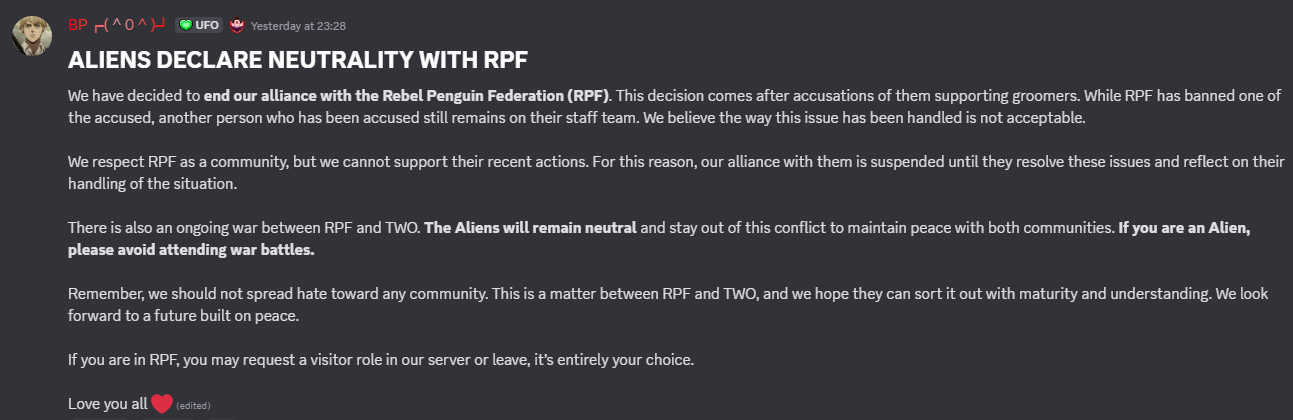This screenshot has width=1293, height=420.
Task: Click the author's profile avatar
Action: pos(31,37)
